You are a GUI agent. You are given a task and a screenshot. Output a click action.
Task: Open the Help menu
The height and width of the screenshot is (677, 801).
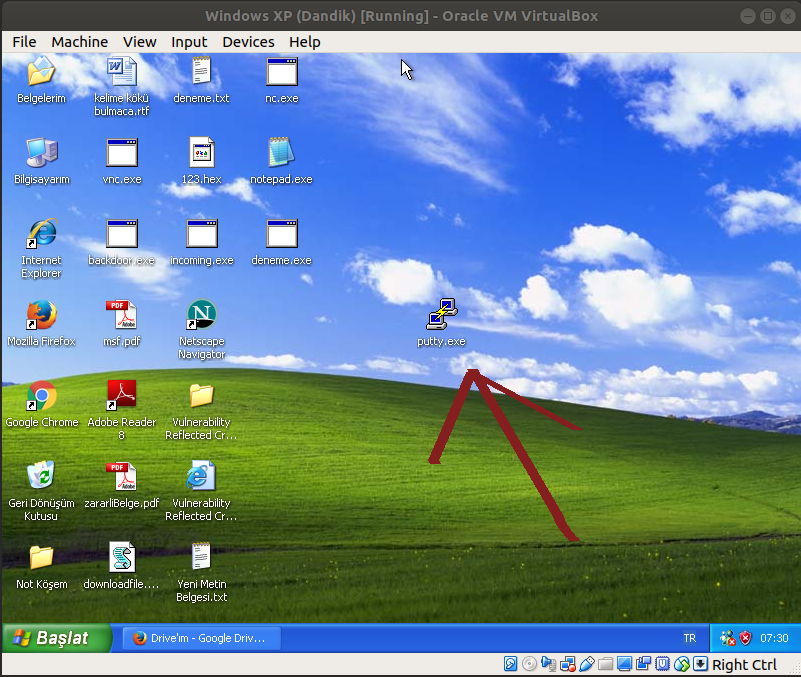coord(304,42)
